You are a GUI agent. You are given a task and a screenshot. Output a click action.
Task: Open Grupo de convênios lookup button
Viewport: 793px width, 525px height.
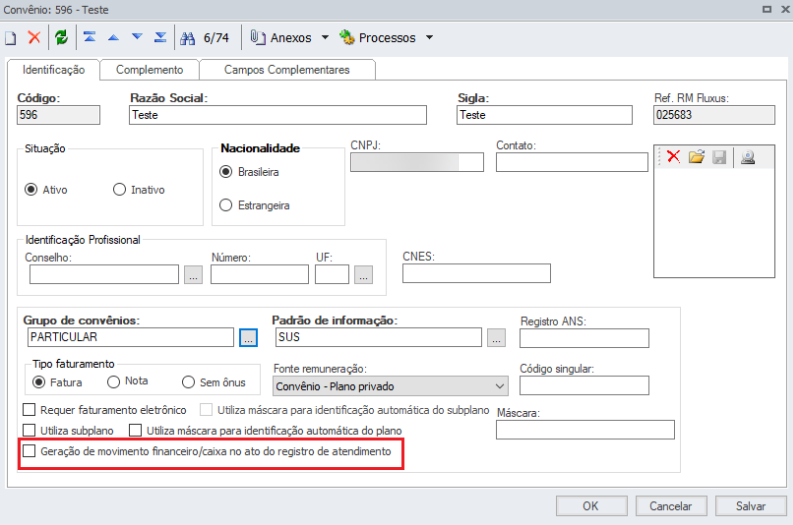(x=248, y=337)
